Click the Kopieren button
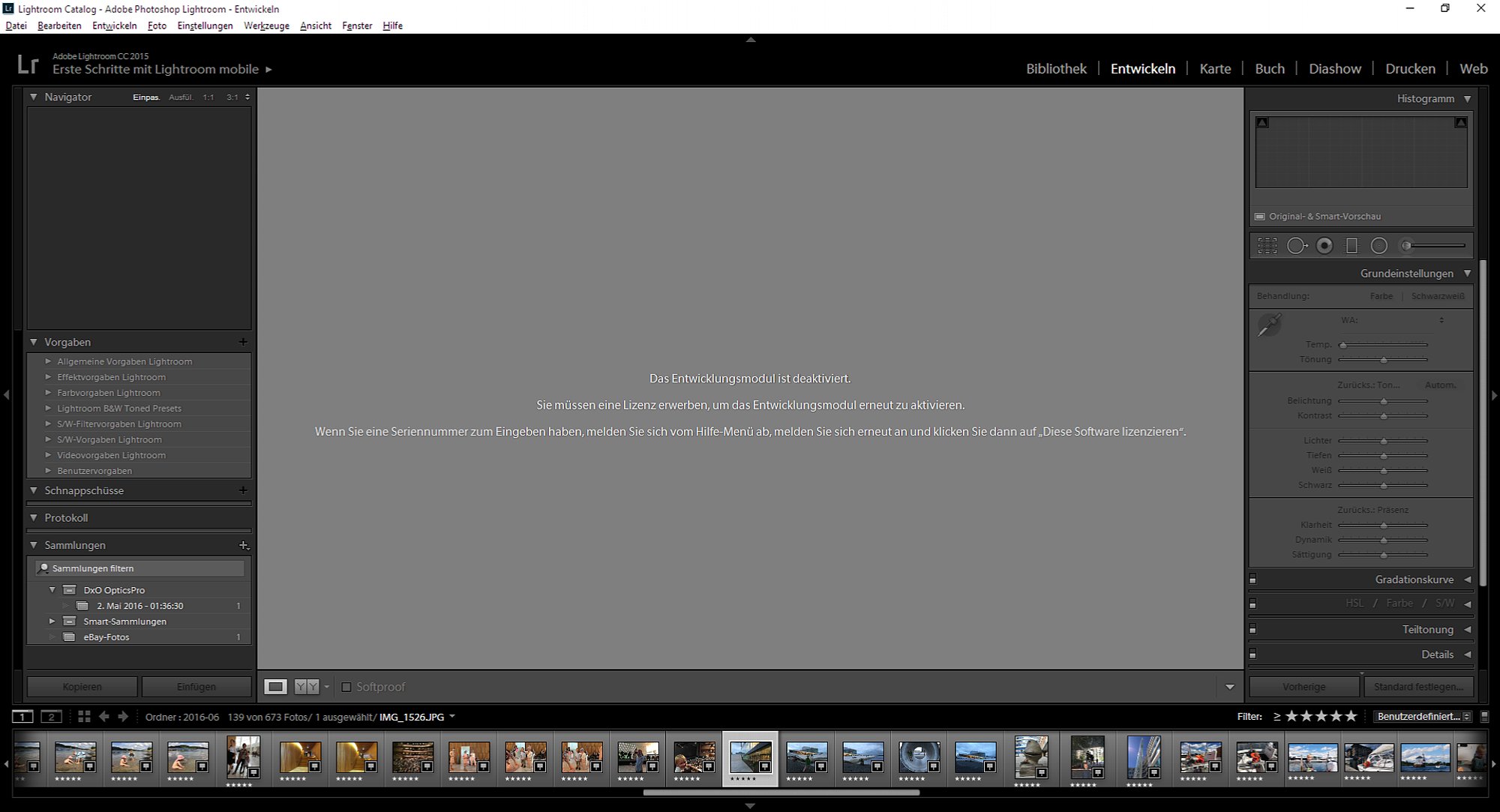The width and height of the screenshot is (1500, 812). (x=82, y=687)
